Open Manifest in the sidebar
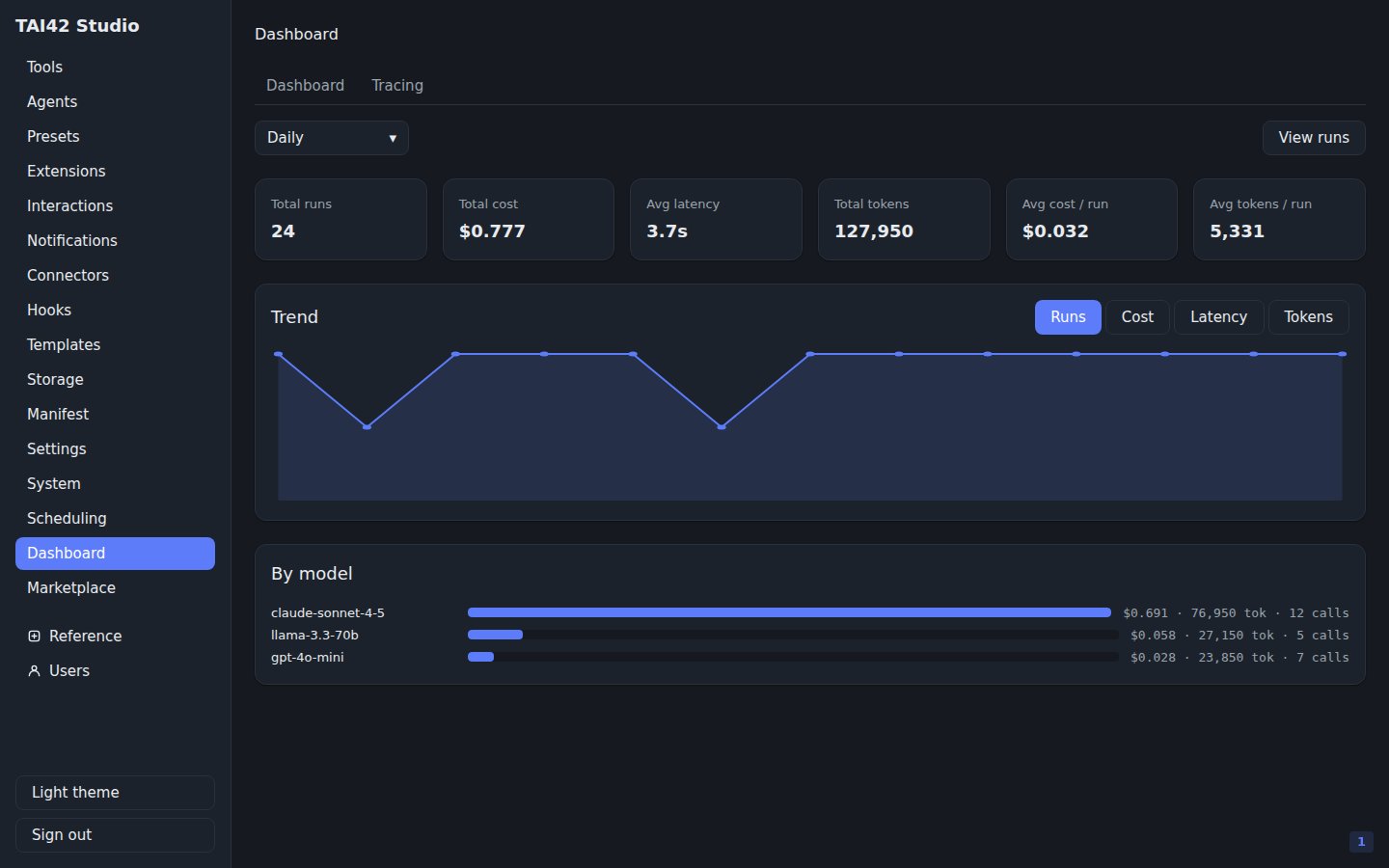This screenshot has width=1389, height=868. [x=115, y=414]
